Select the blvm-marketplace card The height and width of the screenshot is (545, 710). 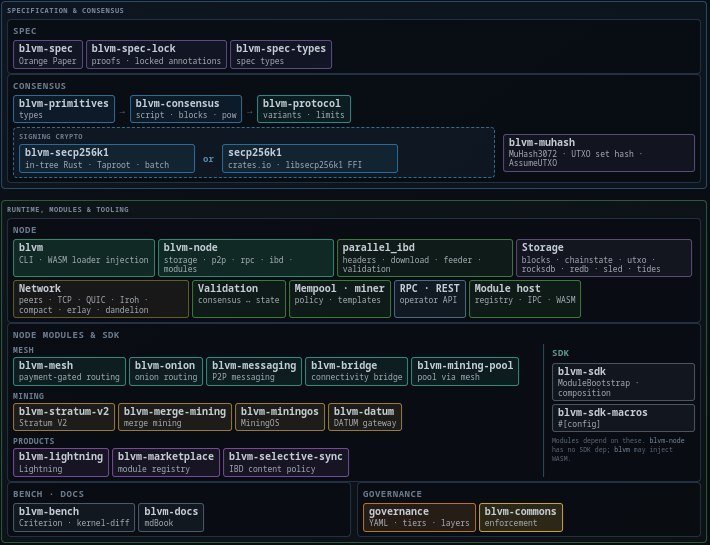[x=166, y=463]
